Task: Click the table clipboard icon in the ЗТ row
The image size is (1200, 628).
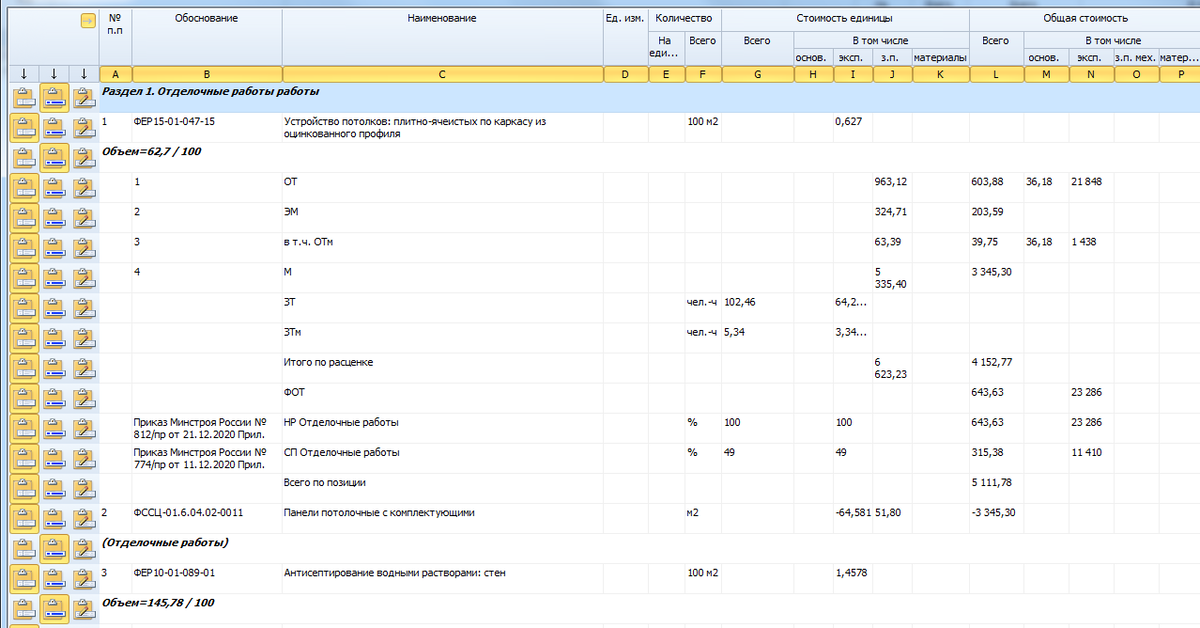Action: click(x=24, y=308)
